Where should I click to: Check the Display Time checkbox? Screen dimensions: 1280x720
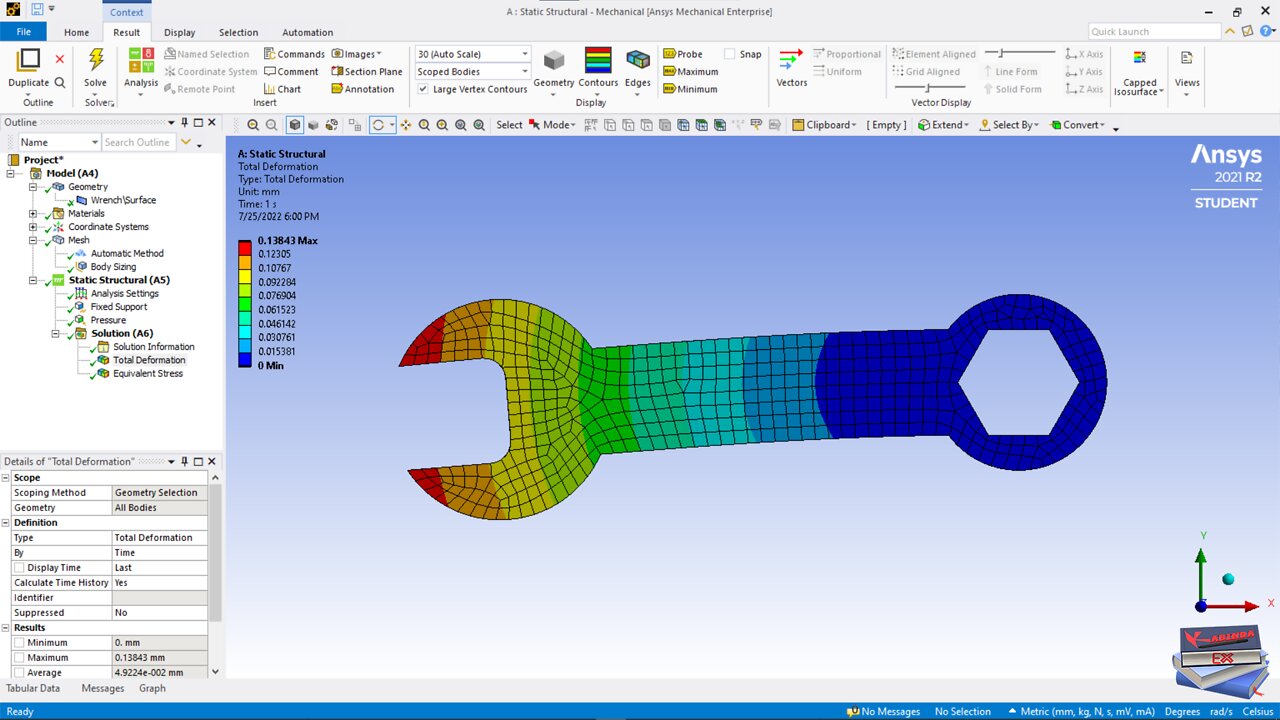click(x=20, y=568)
